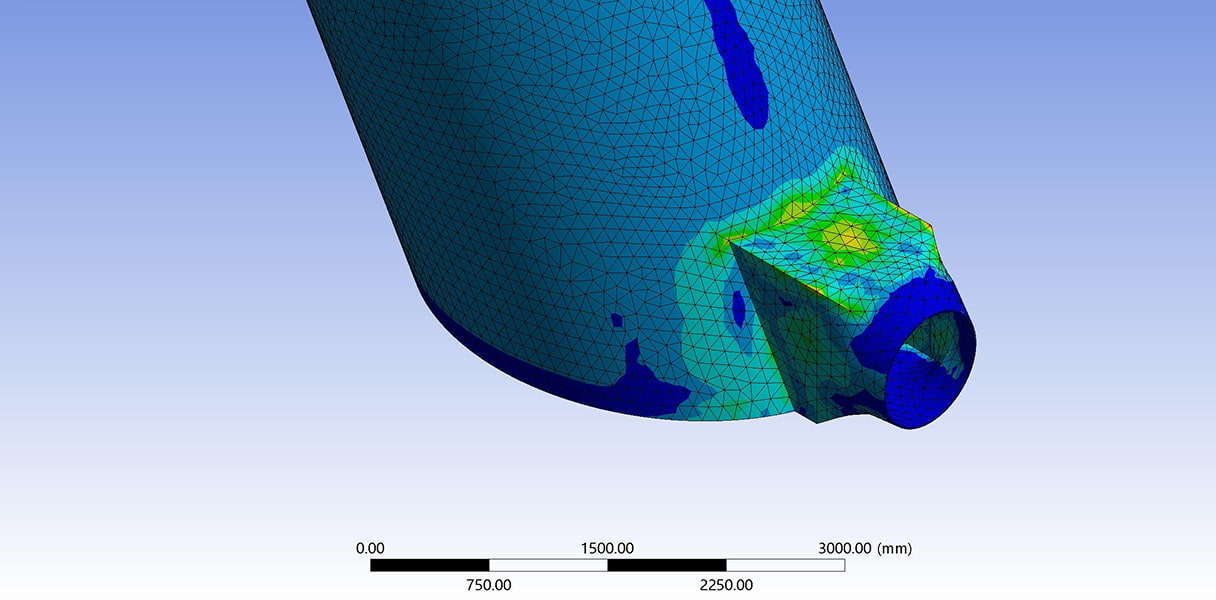Click the 2250.00 label under the scale bar

(x=727, y=584)
